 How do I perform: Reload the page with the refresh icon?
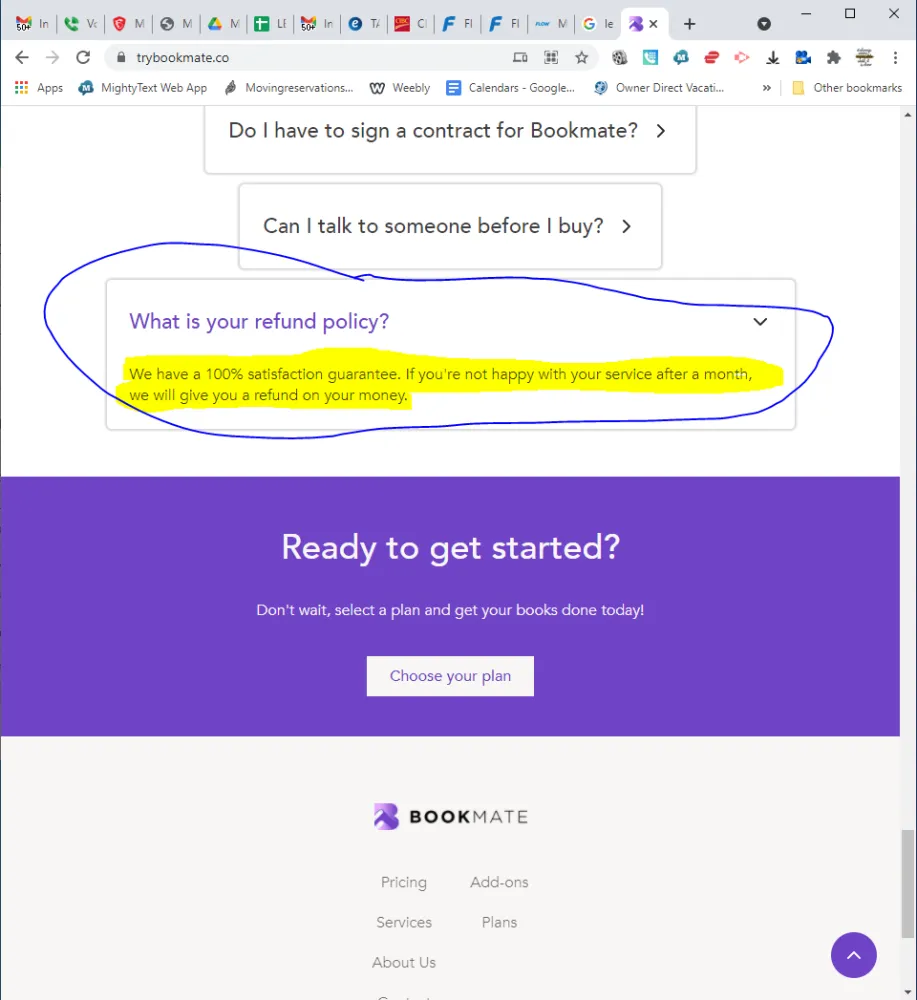pos(83,57)
